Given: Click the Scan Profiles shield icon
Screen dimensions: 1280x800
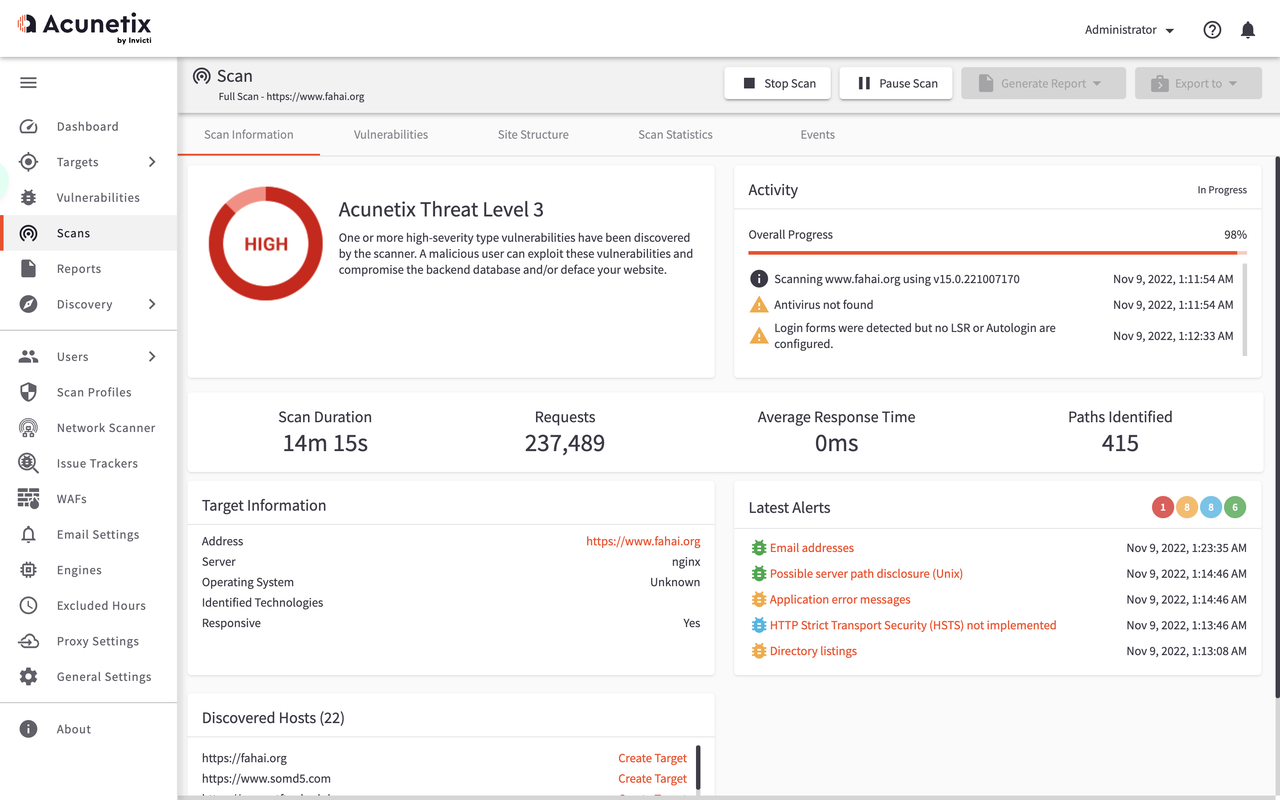Looking at the screenshot, I should coord(28,392).
